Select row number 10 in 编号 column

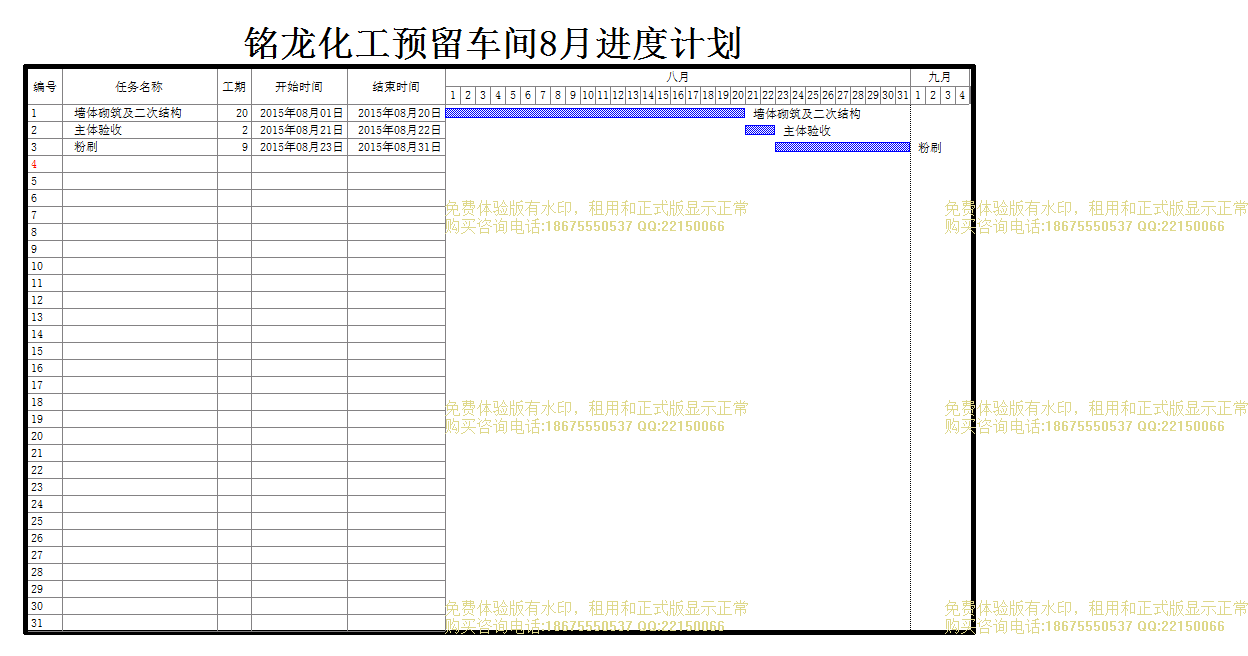pyautogui.click(x=45, y=266)
